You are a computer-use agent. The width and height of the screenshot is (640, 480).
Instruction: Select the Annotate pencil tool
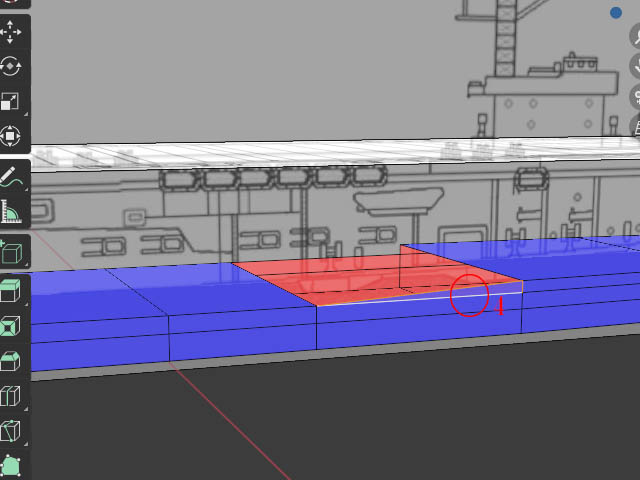click(x=11, y=177)
